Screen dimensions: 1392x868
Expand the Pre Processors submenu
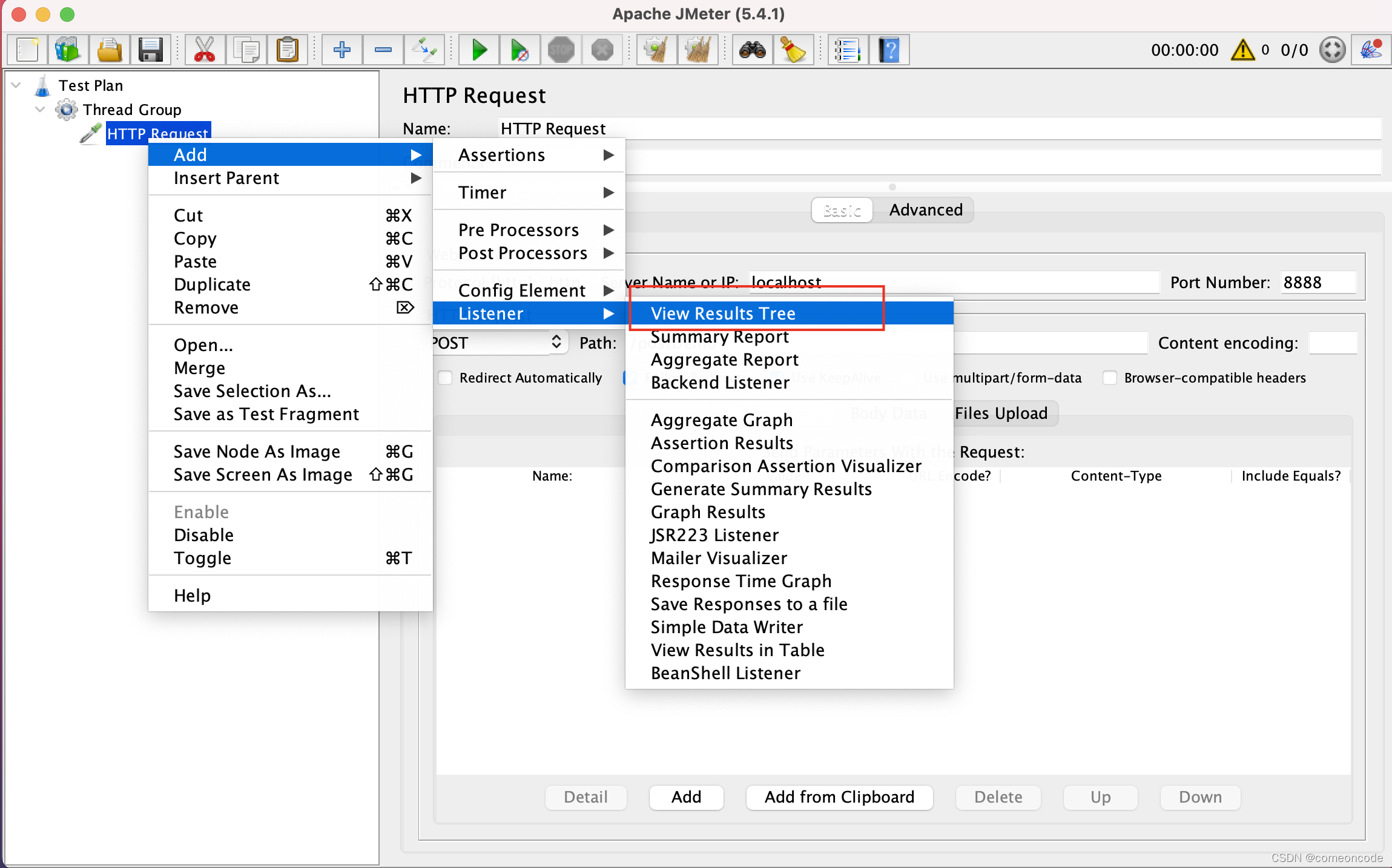pyautogui.click(x=528, y=230)
